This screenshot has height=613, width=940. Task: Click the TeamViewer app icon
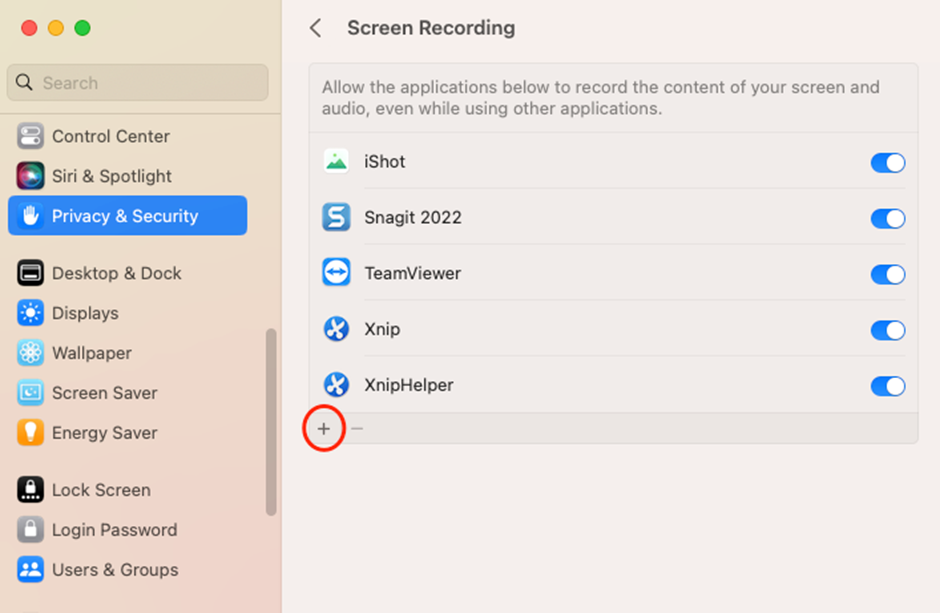336,273
